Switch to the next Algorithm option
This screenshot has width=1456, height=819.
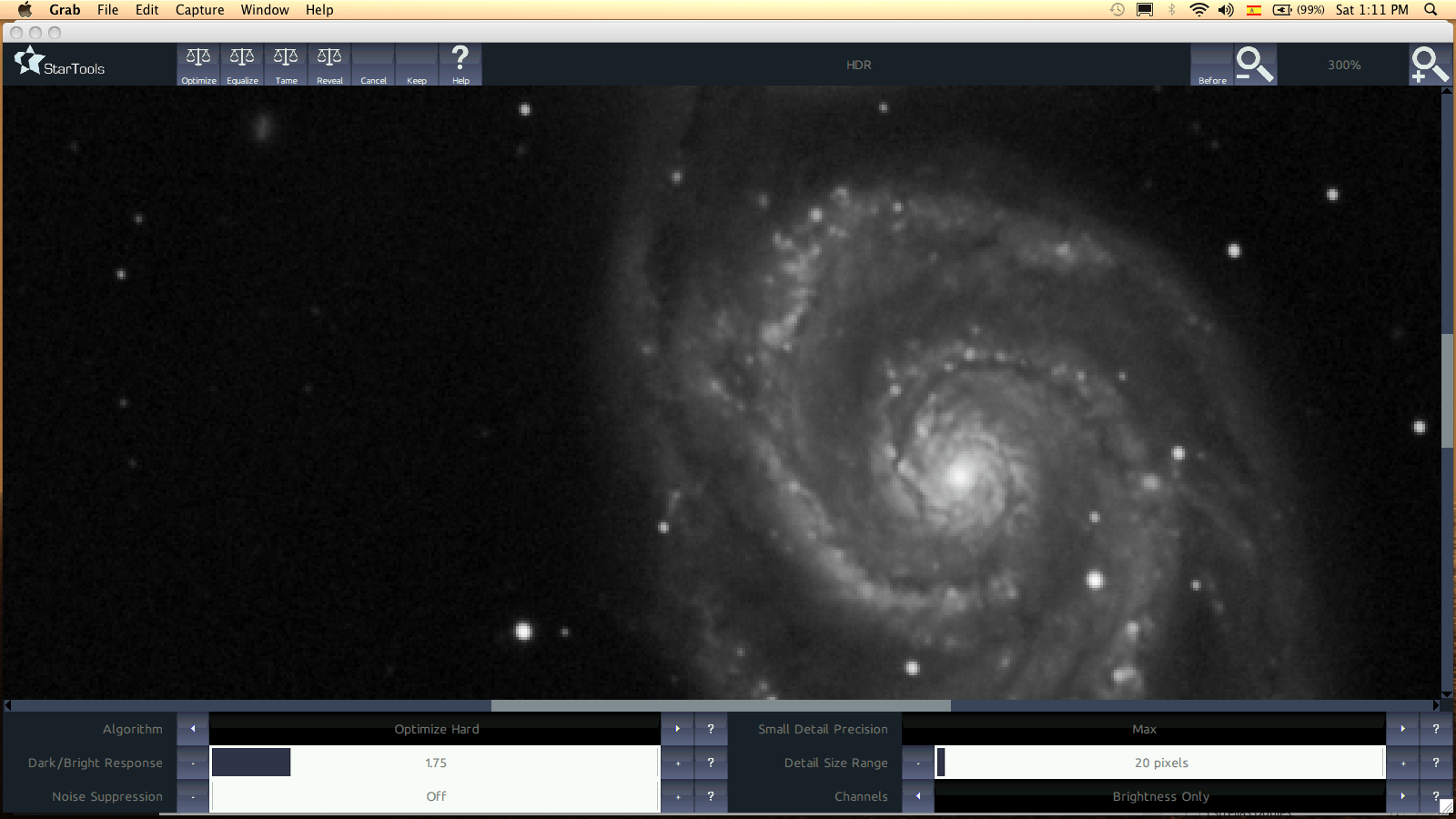[678, 729]
